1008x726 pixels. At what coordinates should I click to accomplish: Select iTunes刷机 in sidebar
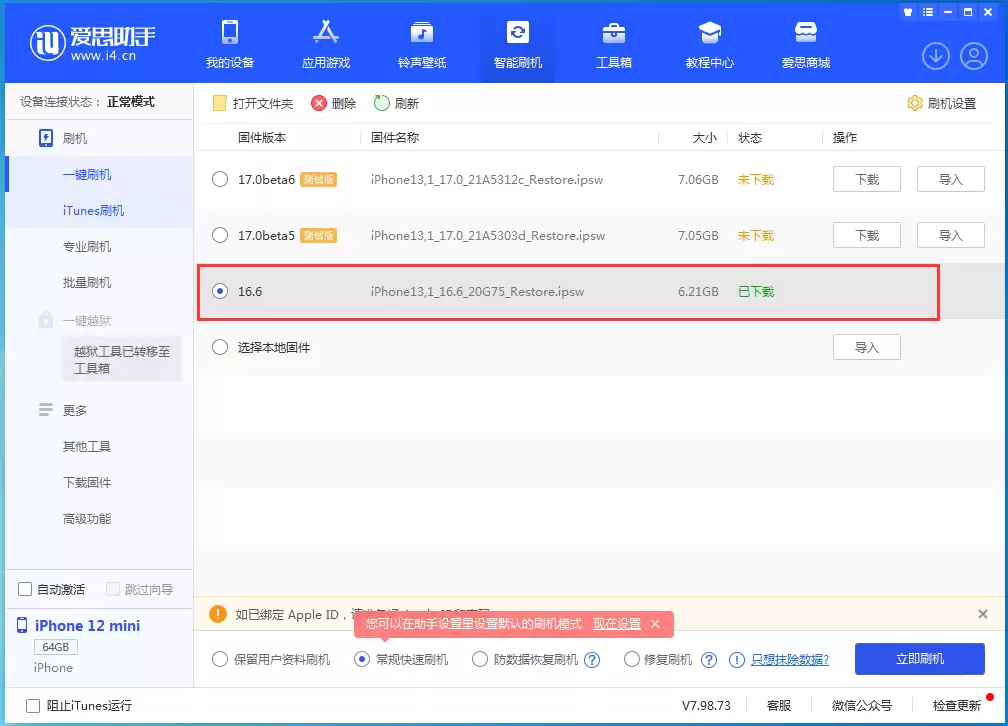pos(93,210)
